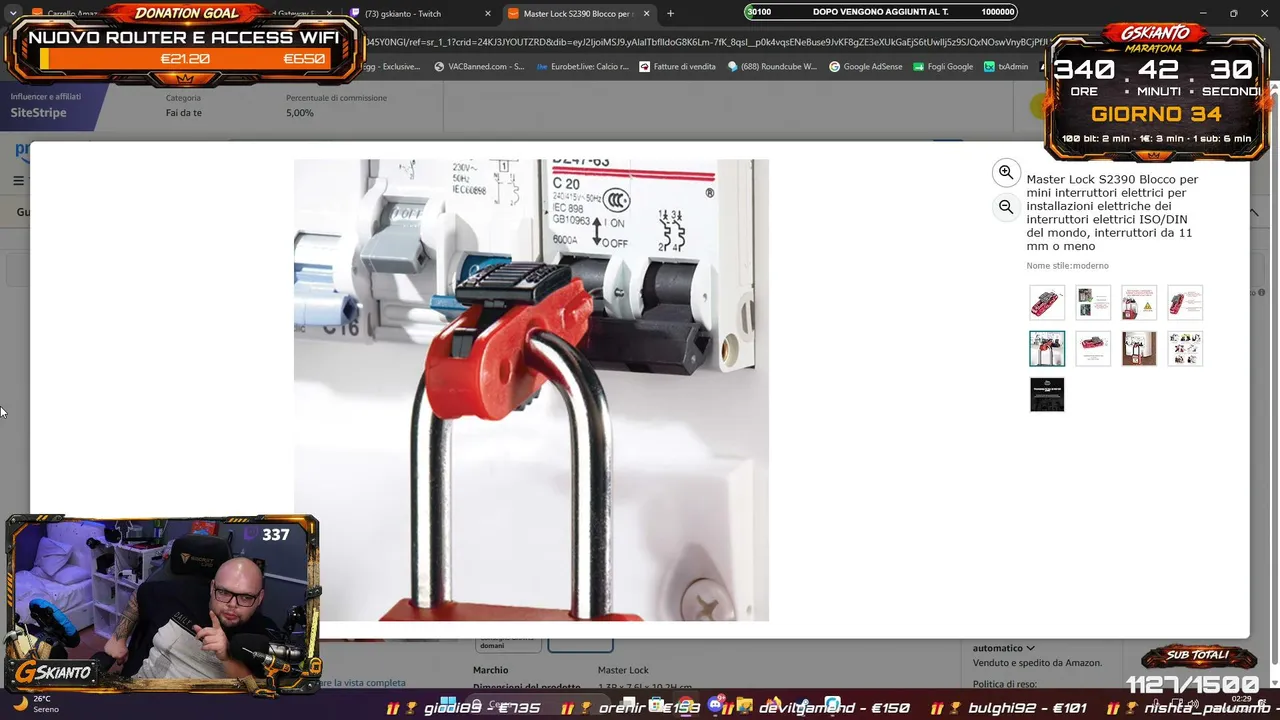This screenshot has width=1280, height=720.
Task: Open the Fogli Google bookmark
Action: pos(943,67)
